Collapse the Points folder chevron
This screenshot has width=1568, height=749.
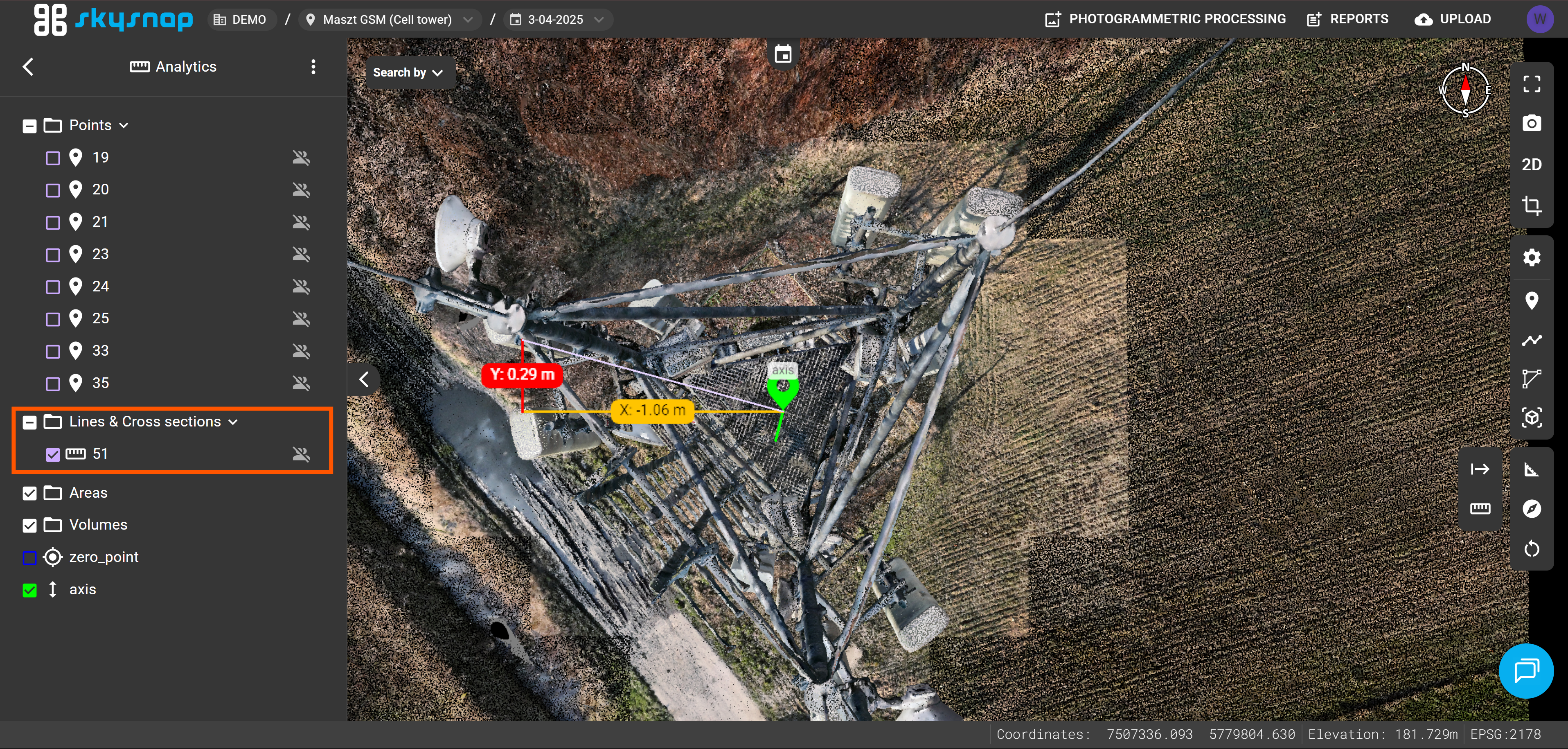click(x=124, y=125)
